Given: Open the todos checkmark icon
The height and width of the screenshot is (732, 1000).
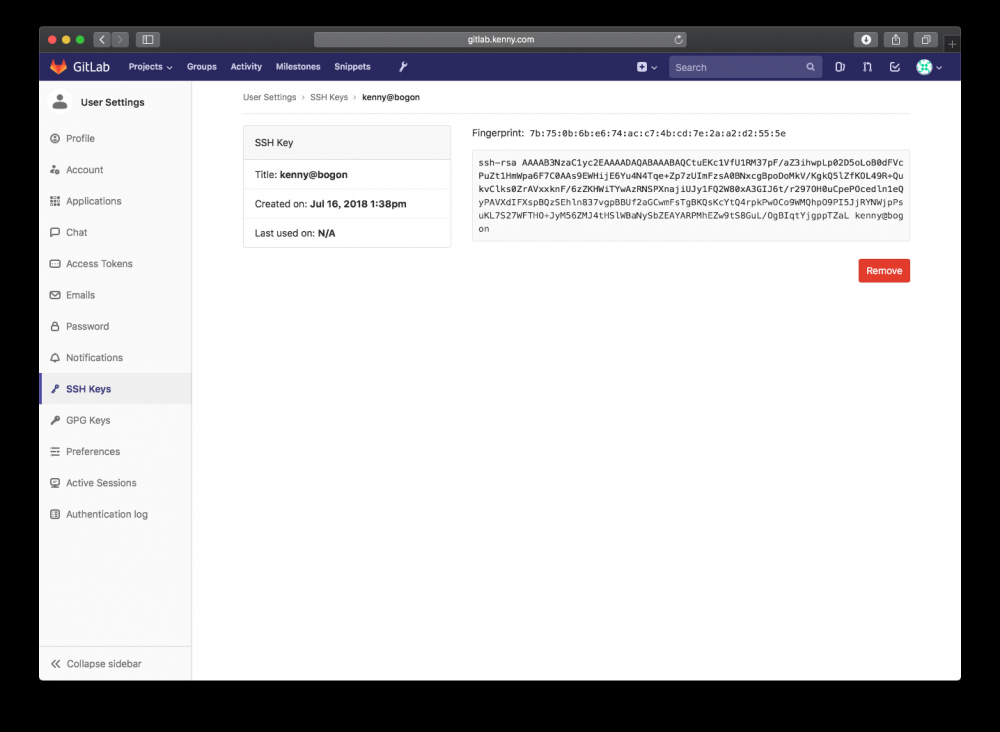Looking at the screenshot, I should point(895,67).
